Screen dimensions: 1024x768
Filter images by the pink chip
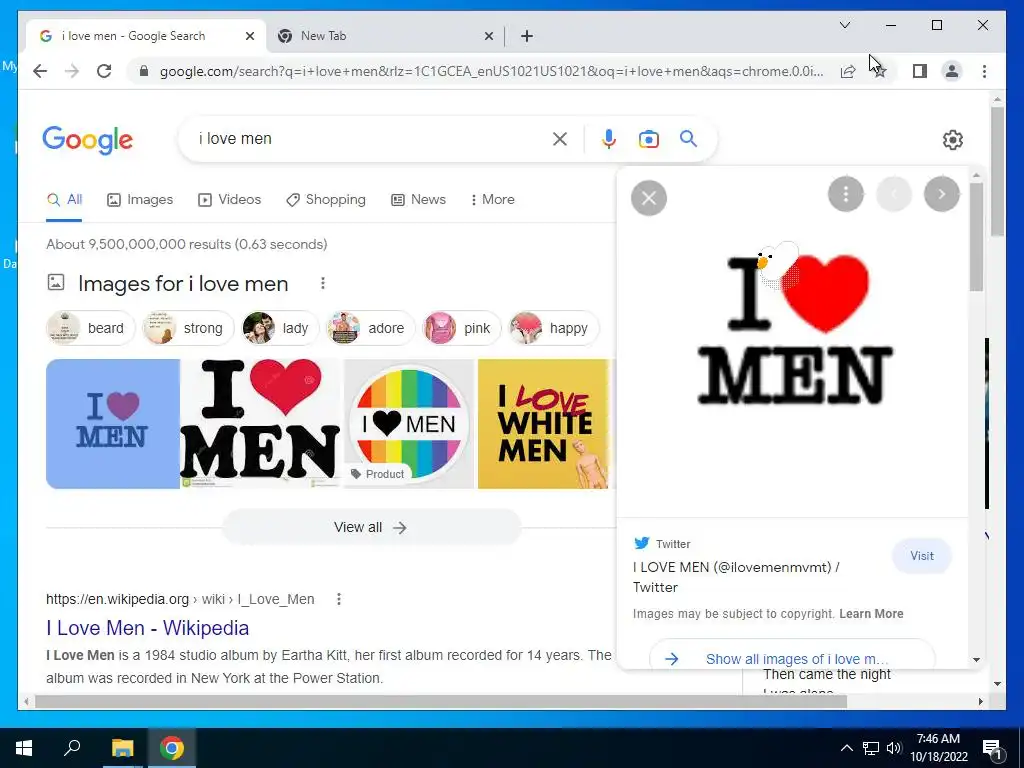point(461,328)
